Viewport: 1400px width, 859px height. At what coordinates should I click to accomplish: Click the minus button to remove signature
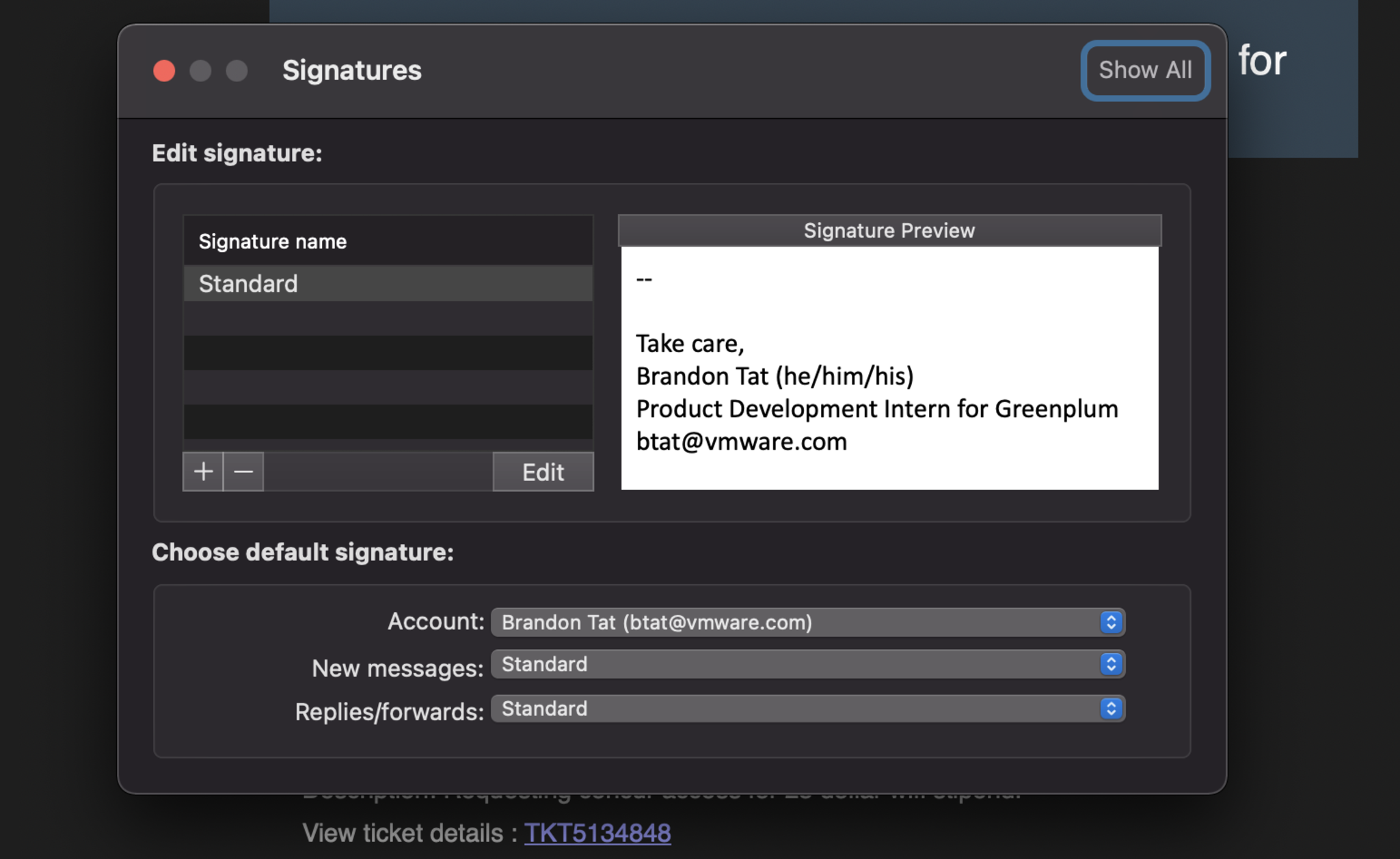pyautogui.click(x=243, y=472)
